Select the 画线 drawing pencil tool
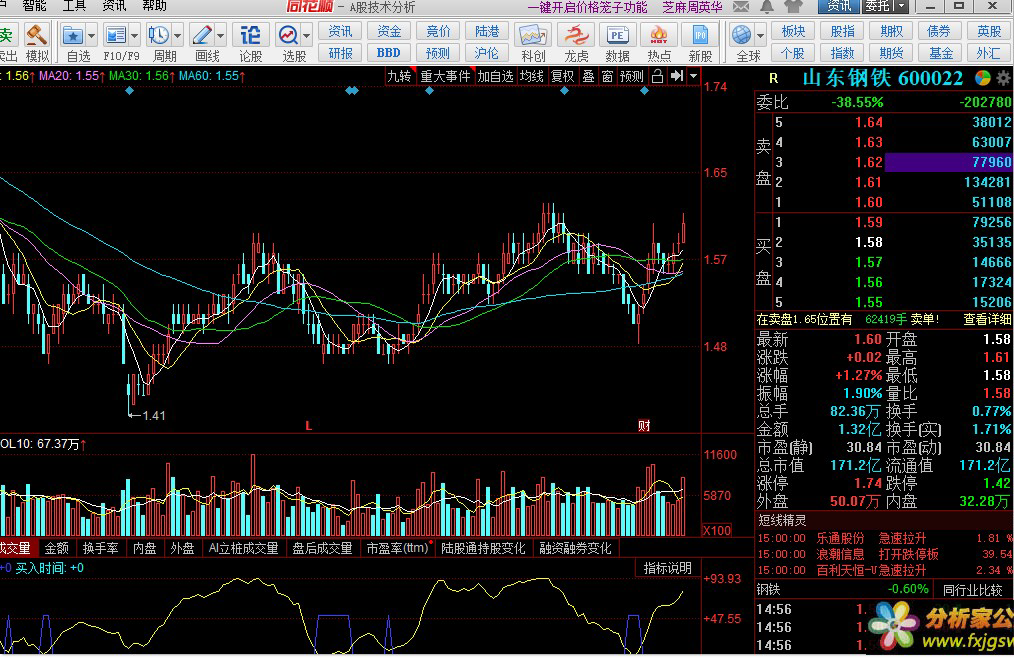 pos(202,35)
